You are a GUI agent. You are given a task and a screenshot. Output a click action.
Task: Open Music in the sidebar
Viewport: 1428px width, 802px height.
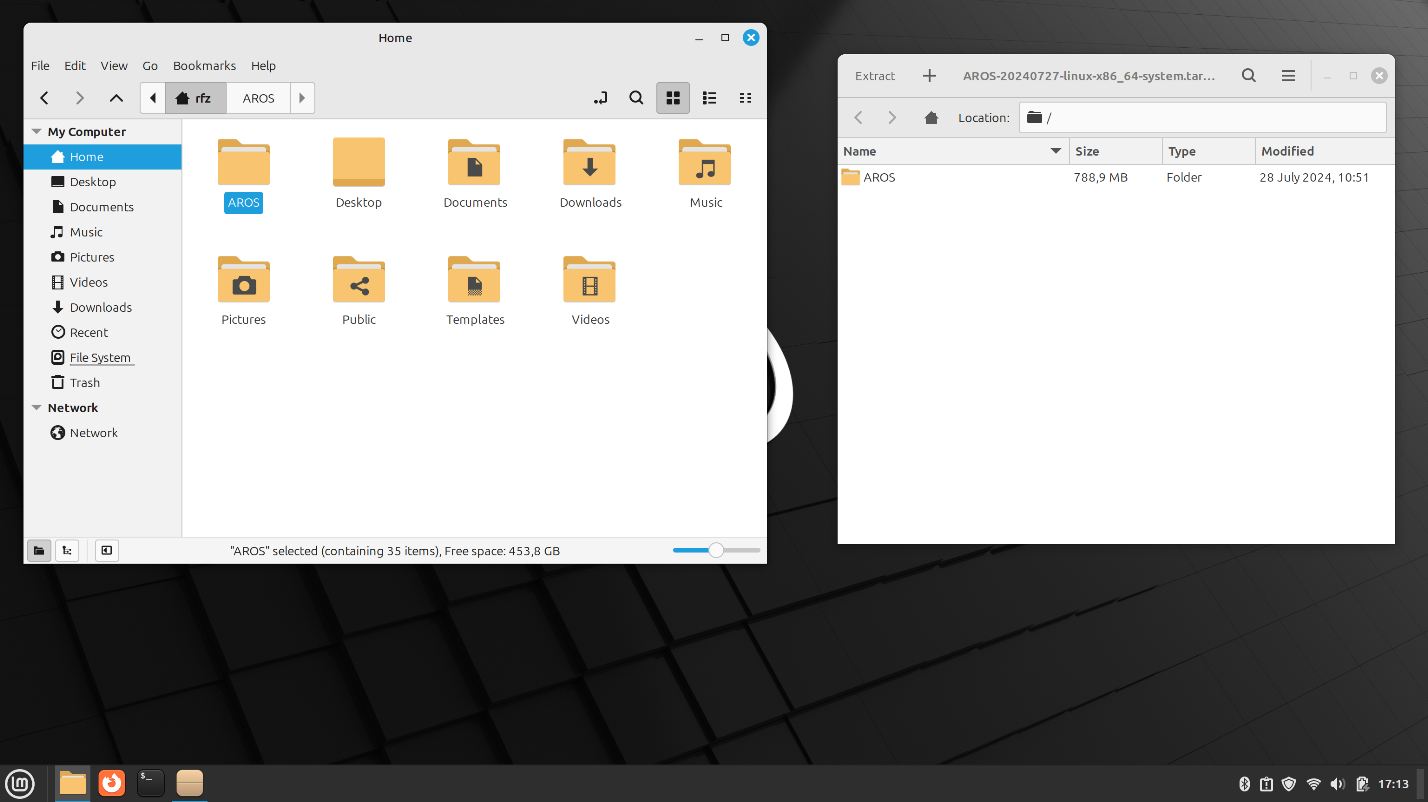(x=103, y=232)
